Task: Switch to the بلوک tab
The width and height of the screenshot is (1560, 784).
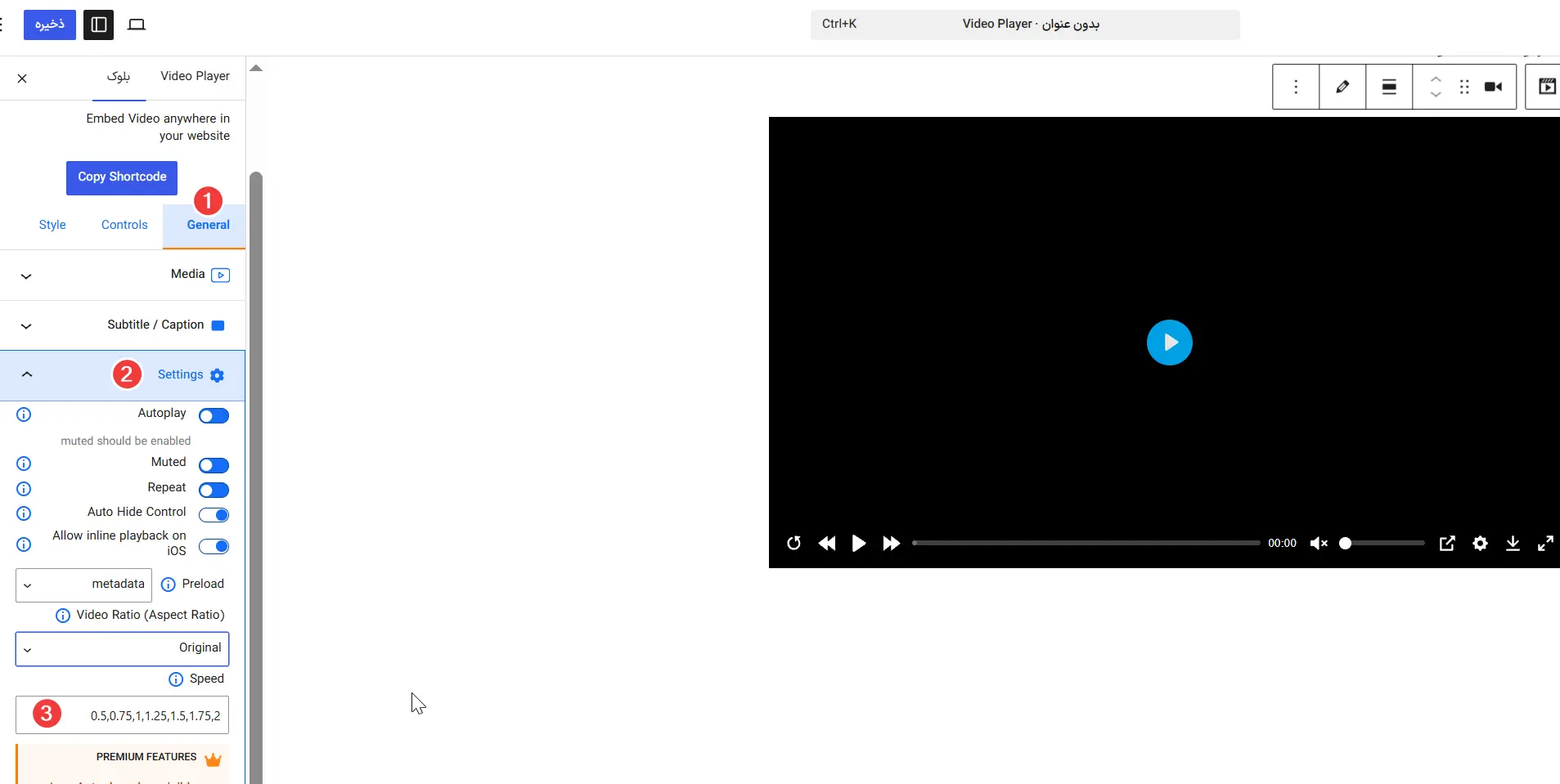Action: coord(119,76)
